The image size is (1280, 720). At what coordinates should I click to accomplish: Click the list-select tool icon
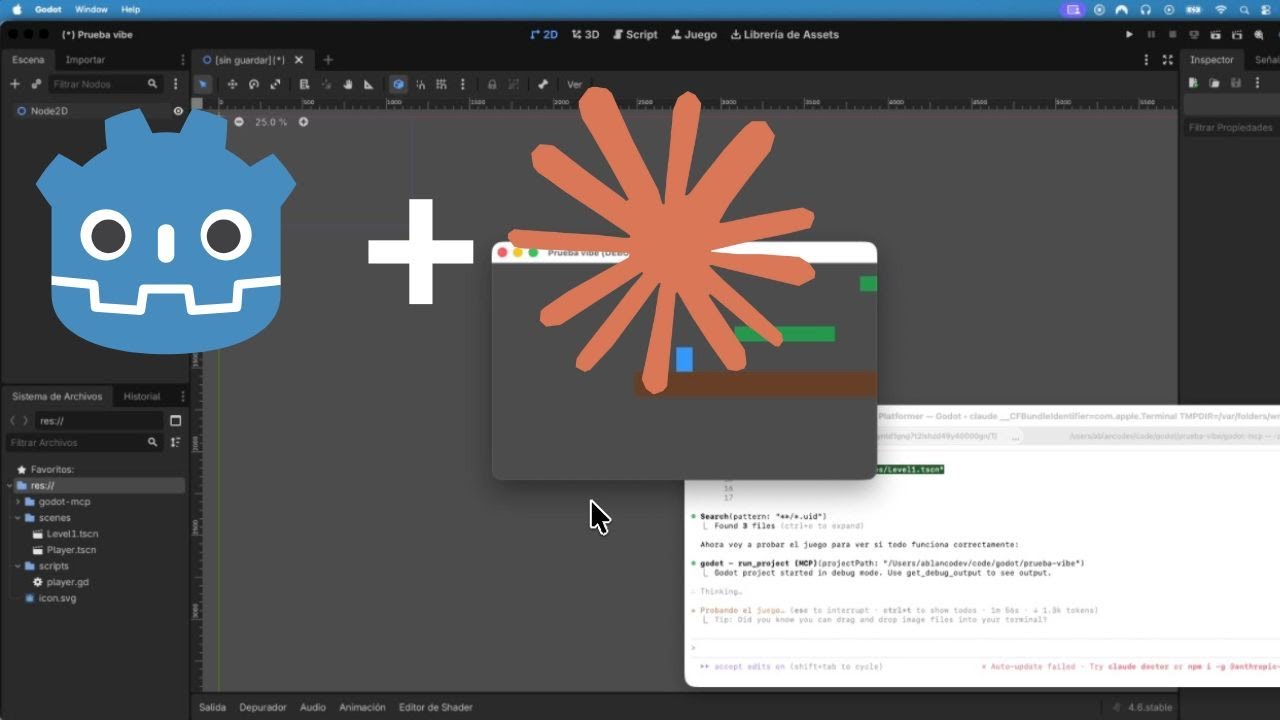click(x=304, y=84)
